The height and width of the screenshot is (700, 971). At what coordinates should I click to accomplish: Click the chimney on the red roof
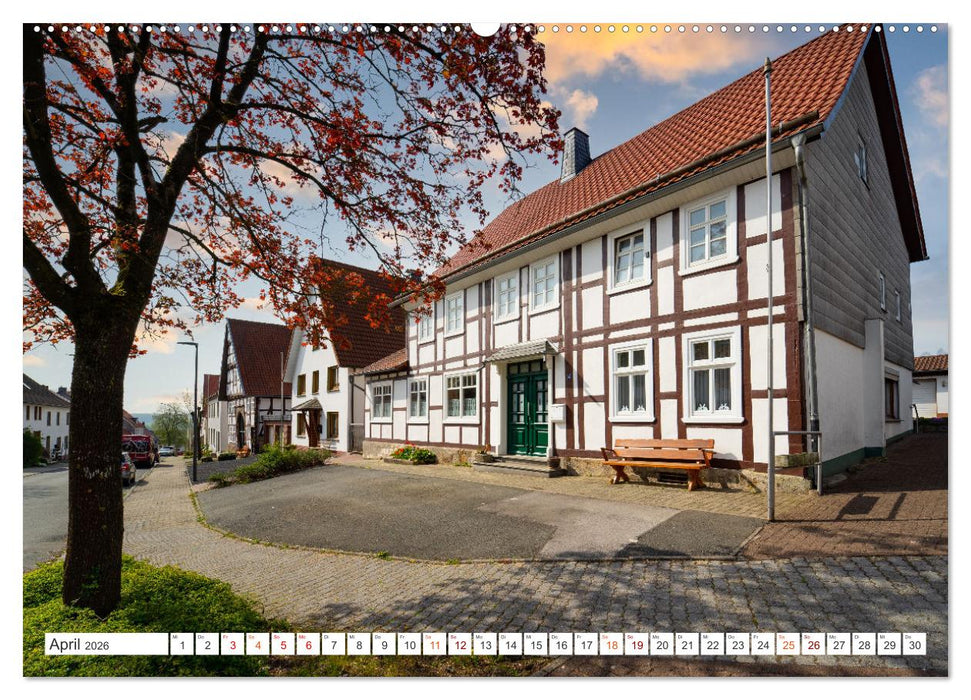pyautogui.click(x=575, y=153)
